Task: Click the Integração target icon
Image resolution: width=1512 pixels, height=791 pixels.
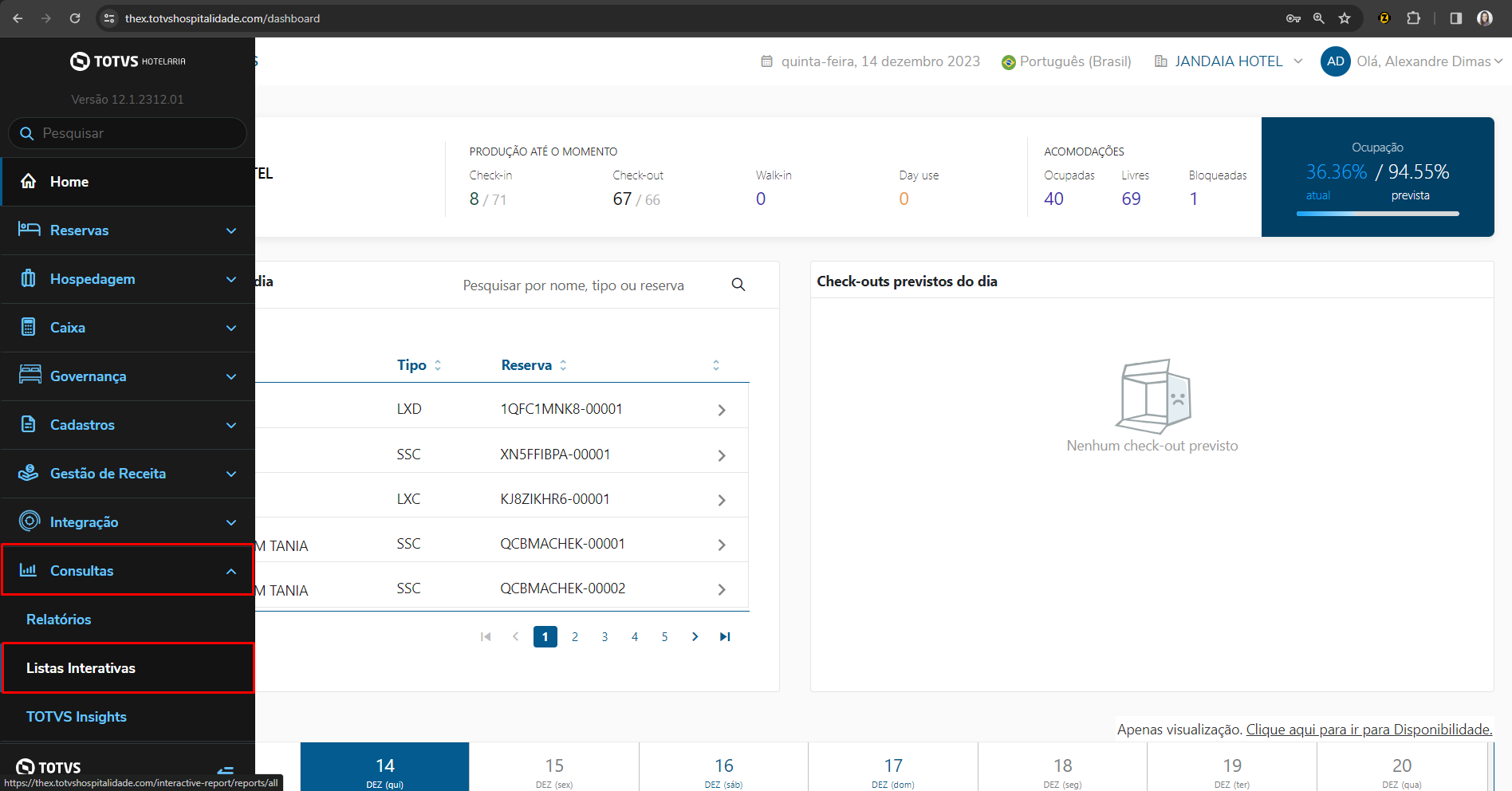Action: click(29, 521)
